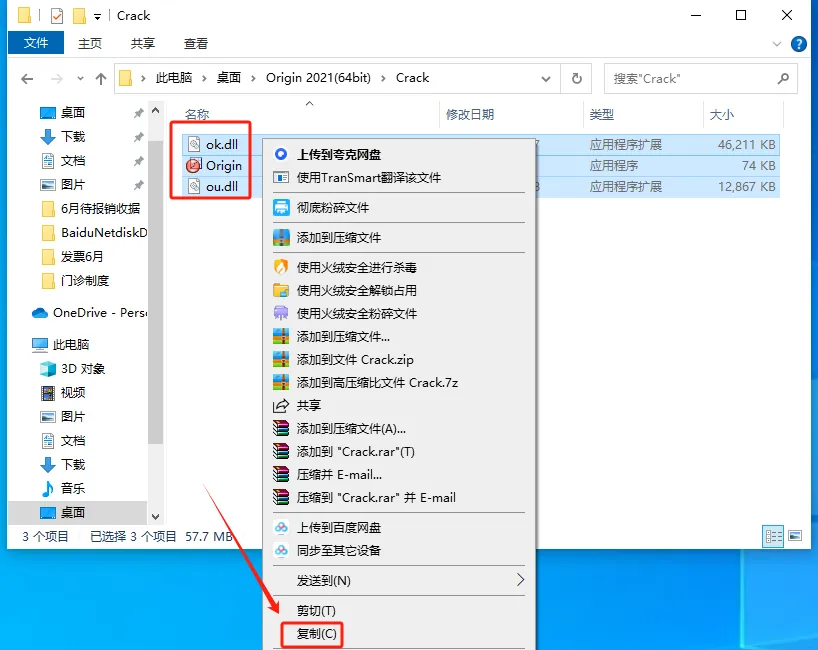Click WinRAR icon beside 压缩并 E-mail...
Image resolution: width=818 pixels, height=650 pixels.
[x=281, y=474]
